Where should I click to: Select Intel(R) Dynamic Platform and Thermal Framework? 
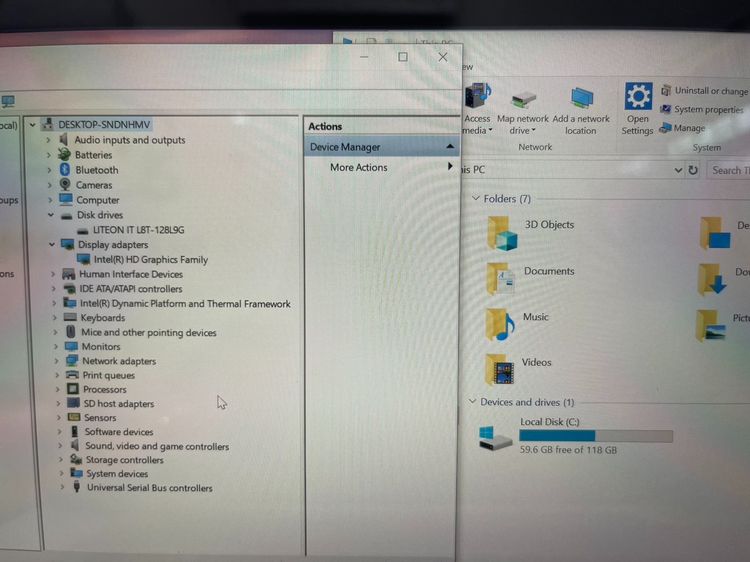click(185, 303)
